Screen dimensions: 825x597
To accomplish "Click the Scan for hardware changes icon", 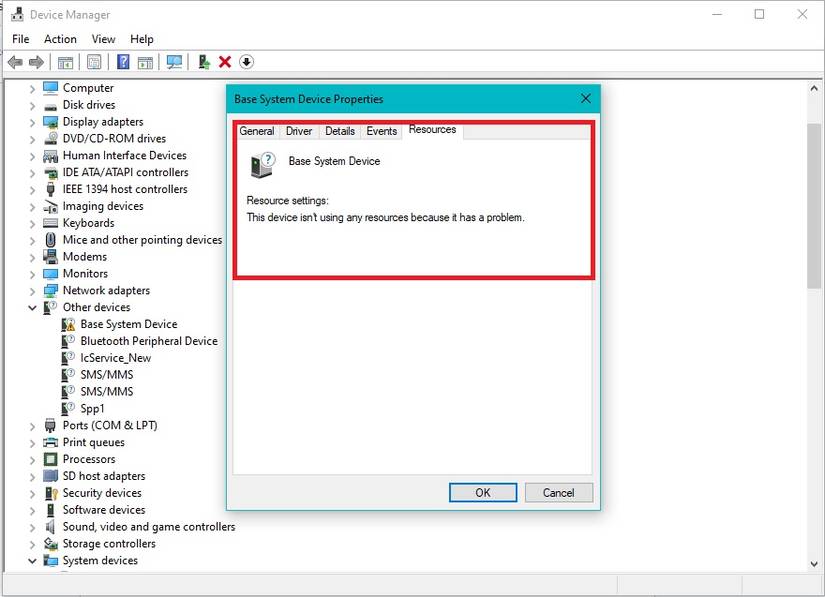I will click(x=174, y=62).
